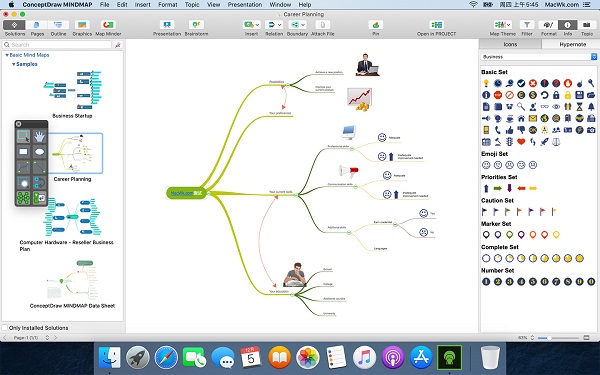Pick the yellow padlock icon in Basic Set
Screen dimensions: 600x375
(567, 95)
